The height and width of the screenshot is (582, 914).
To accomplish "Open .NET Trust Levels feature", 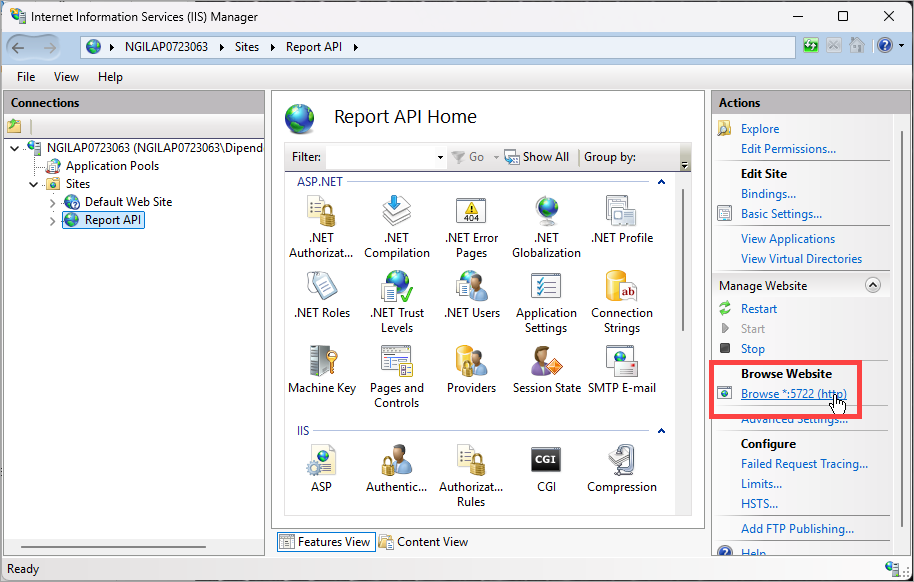I will pos(397,301).
